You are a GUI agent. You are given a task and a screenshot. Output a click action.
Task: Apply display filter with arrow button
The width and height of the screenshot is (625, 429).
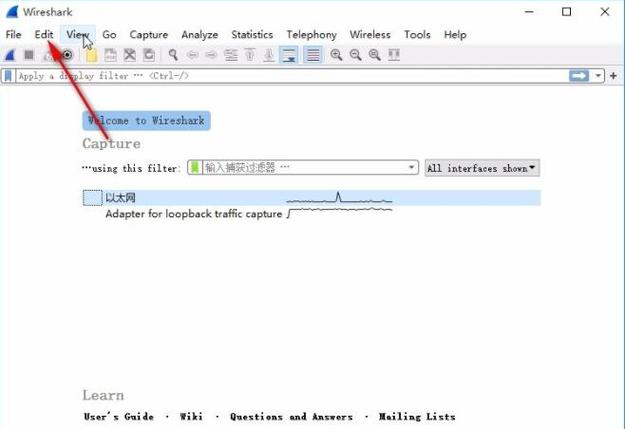tap(579, 76)
